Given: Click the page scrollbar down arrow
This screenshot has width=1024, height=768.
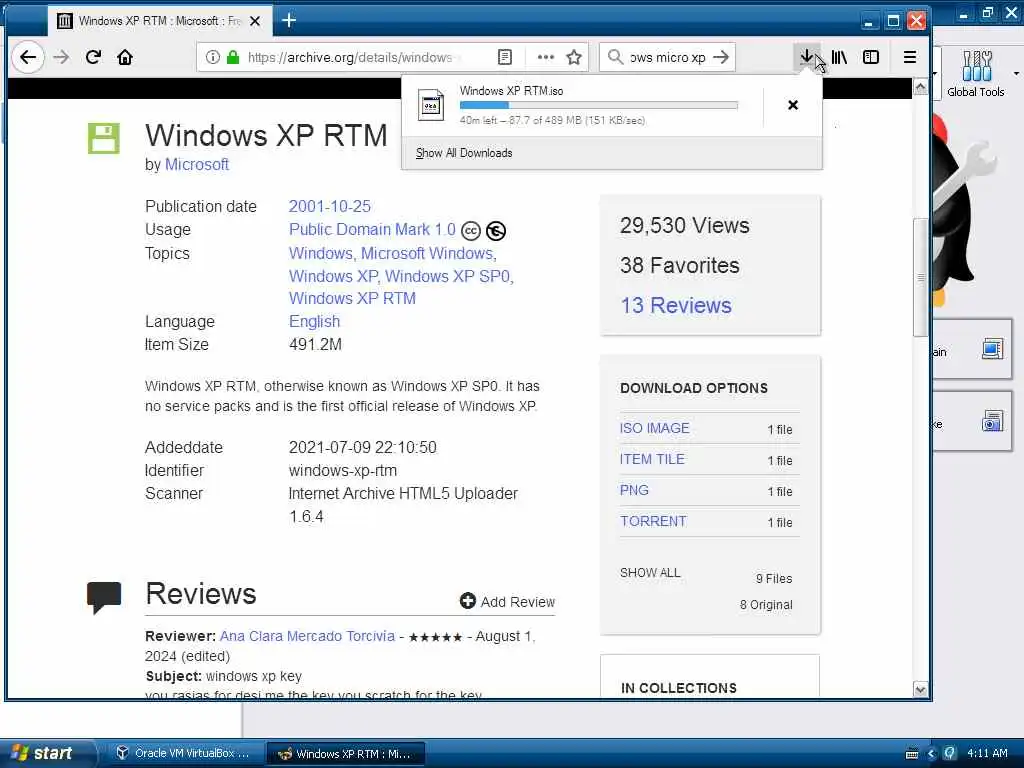Looking at the screenshot, I should click(x=920, y=690).
